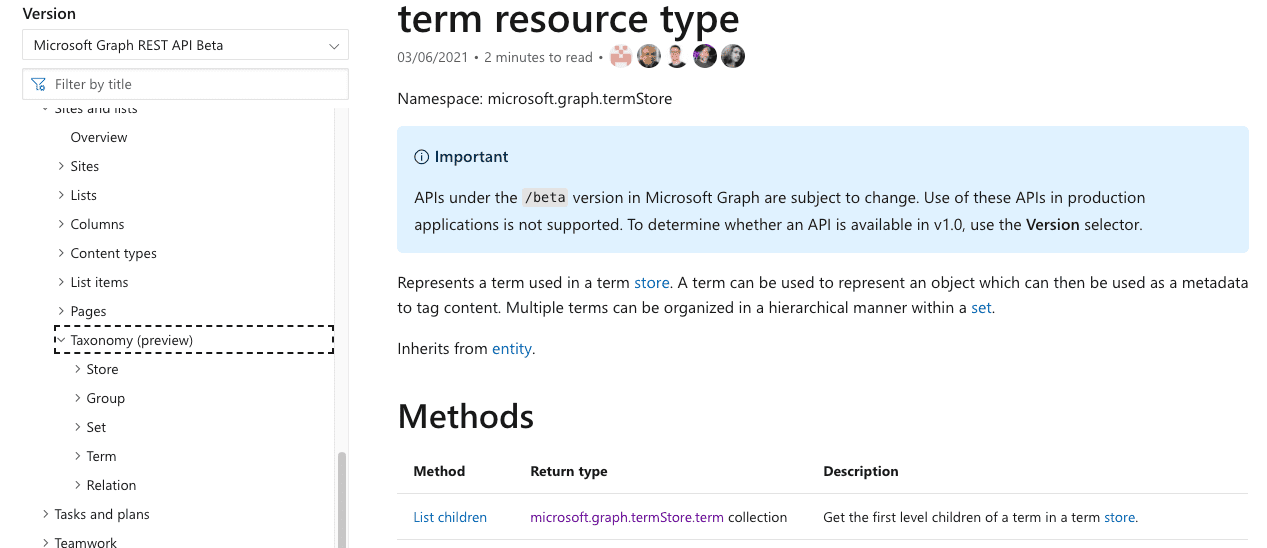Open the set link in description
The image size is (1267, 548).
[981, 308]
